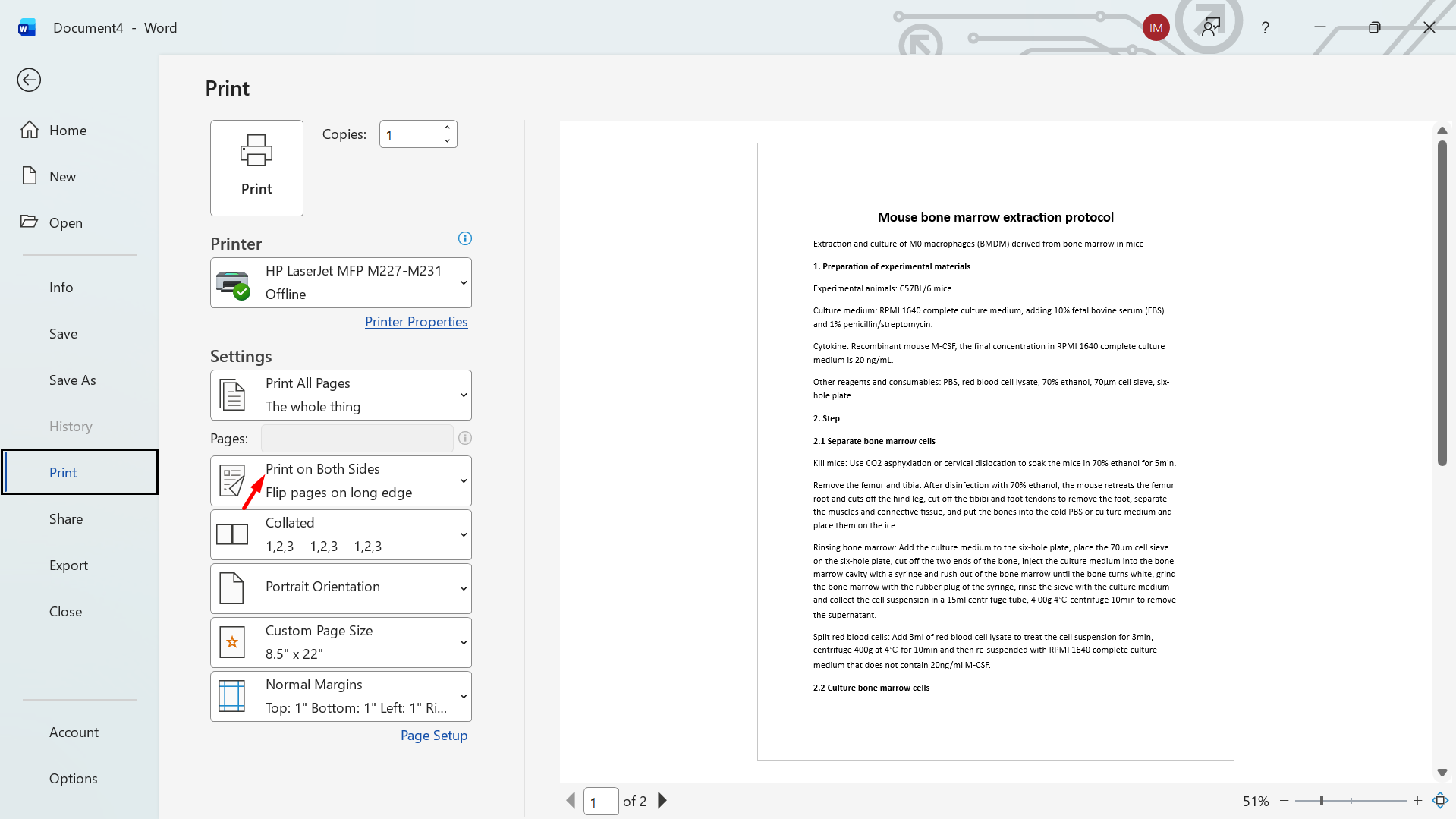Click the document preview page
1456x819 pixels.
[995, 452]
